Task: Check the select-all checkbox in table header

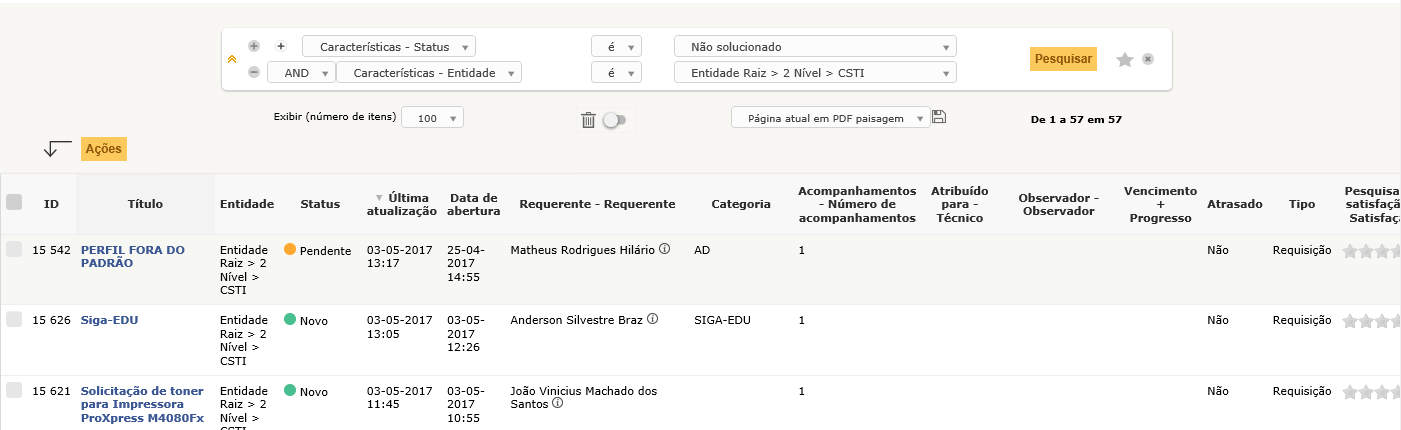Action: point(14,202)
